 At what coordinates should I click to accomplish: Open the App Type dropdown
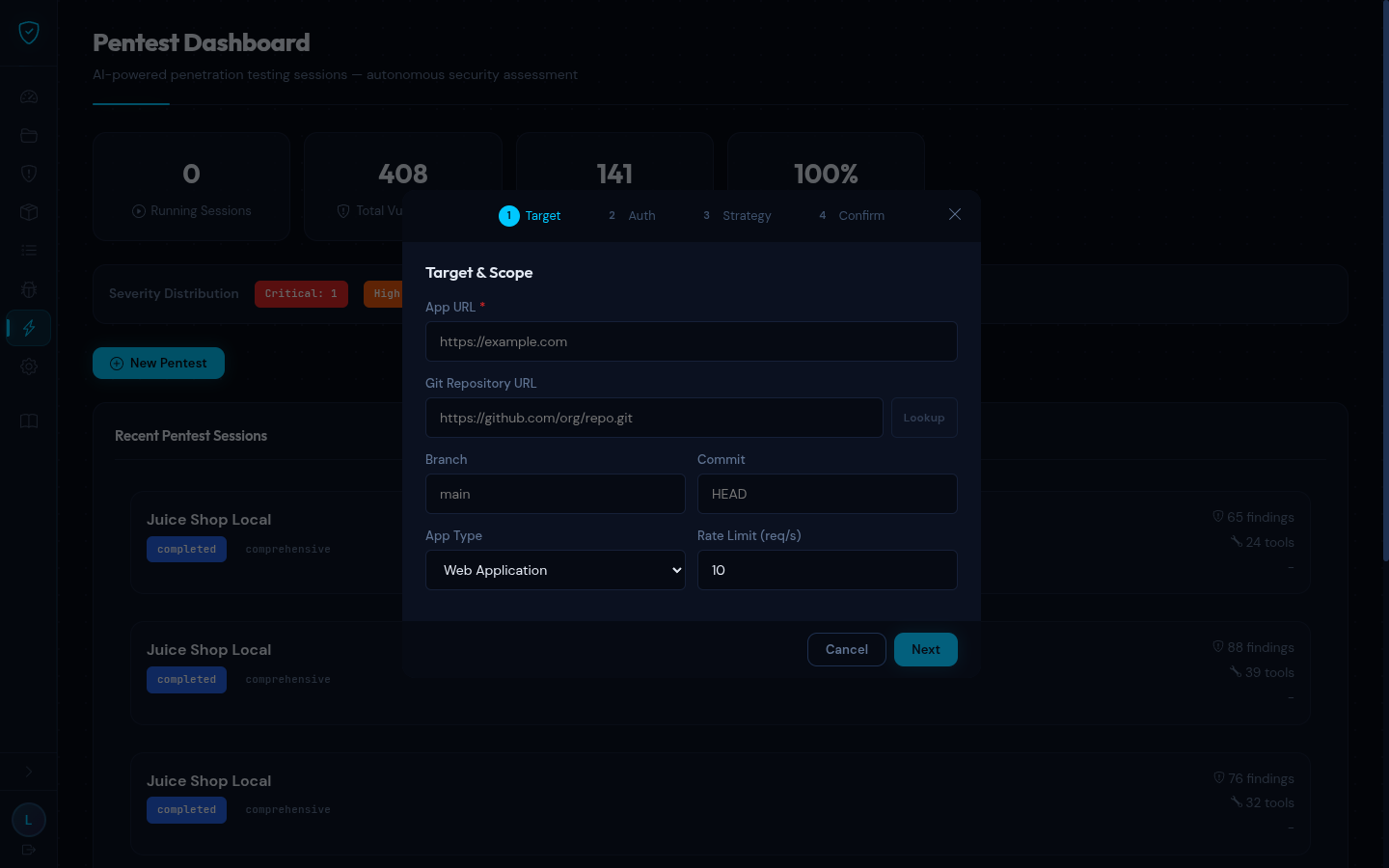pyautogui.click(x=556, y=570)
